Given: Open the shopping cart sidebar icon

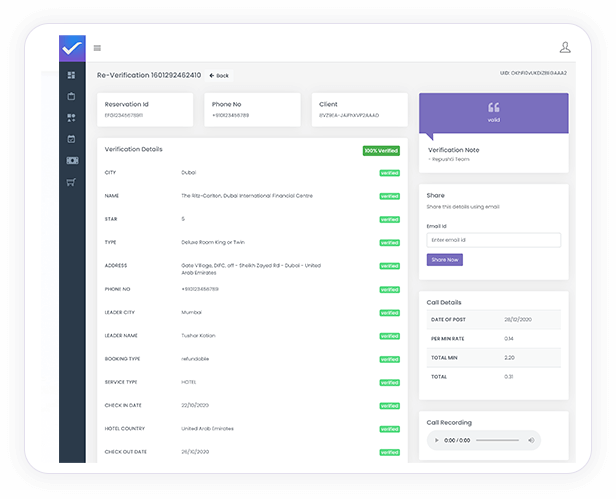Looking at the screenshot, I should click(71, 182).
